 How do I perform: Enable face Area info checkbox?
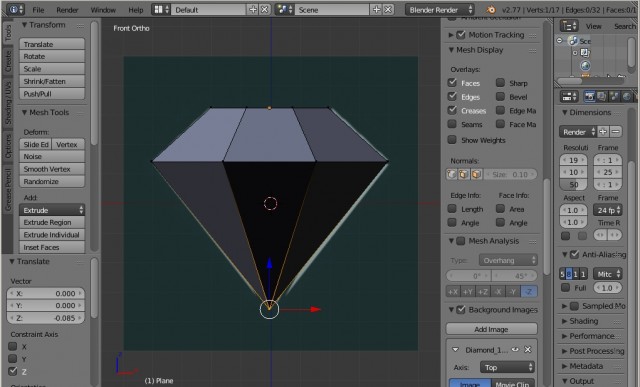tap(500, 209)
